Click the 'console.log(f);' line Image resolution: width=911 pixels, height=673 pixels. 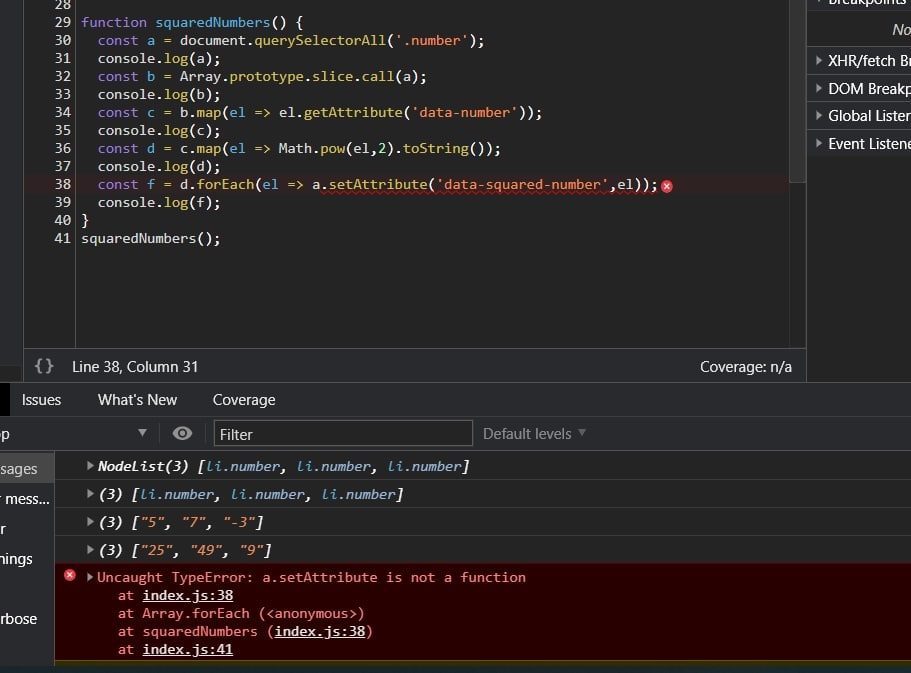coord(159,203)
